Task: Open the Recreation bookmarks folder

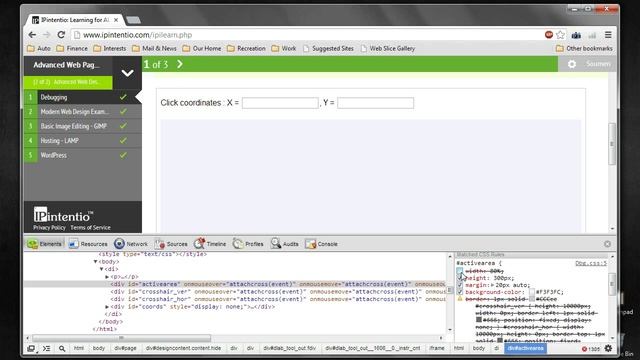Action: (x=246, y=48)
